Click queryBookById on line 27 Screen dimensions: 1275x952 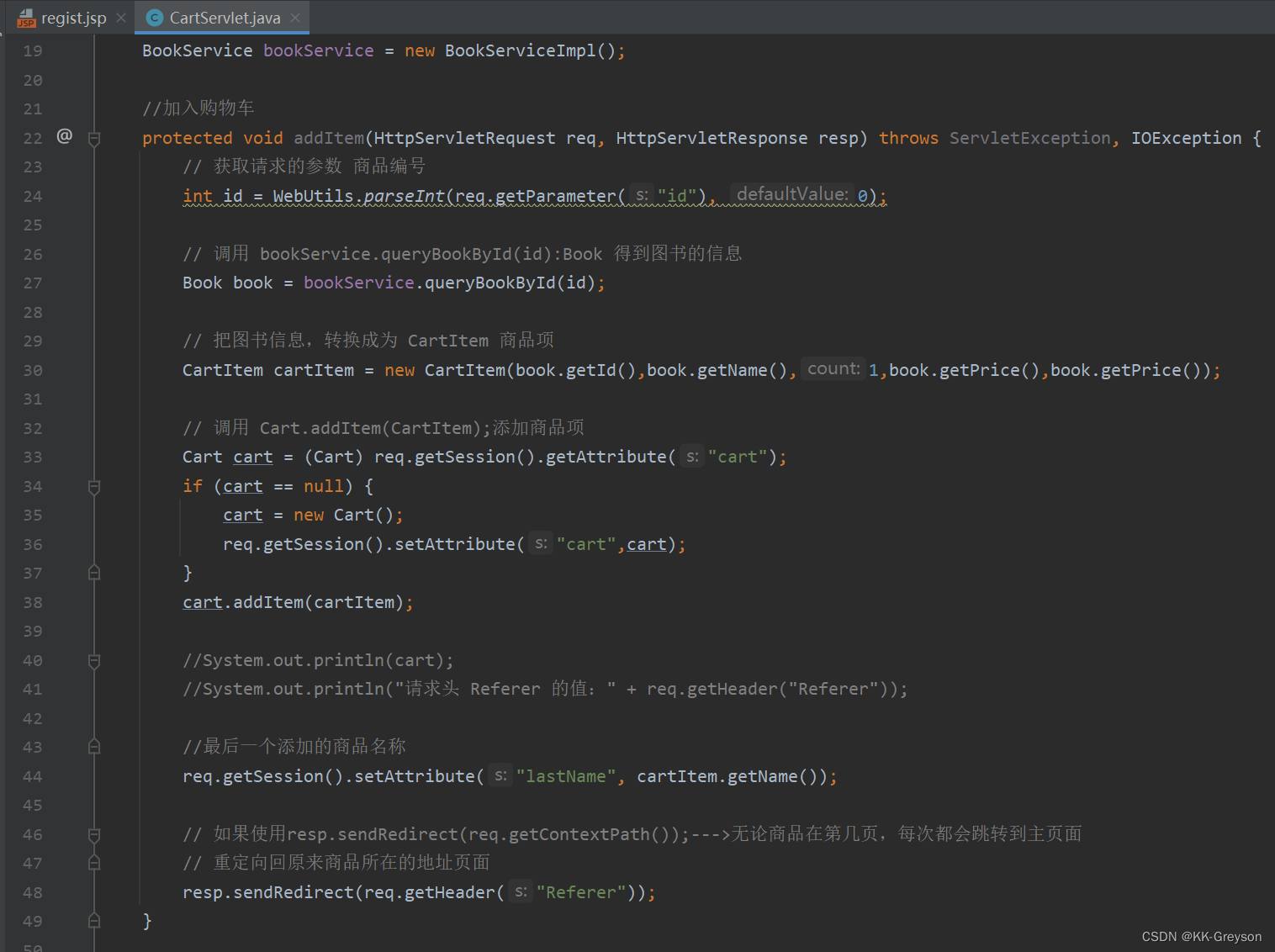tap(490, 283)
